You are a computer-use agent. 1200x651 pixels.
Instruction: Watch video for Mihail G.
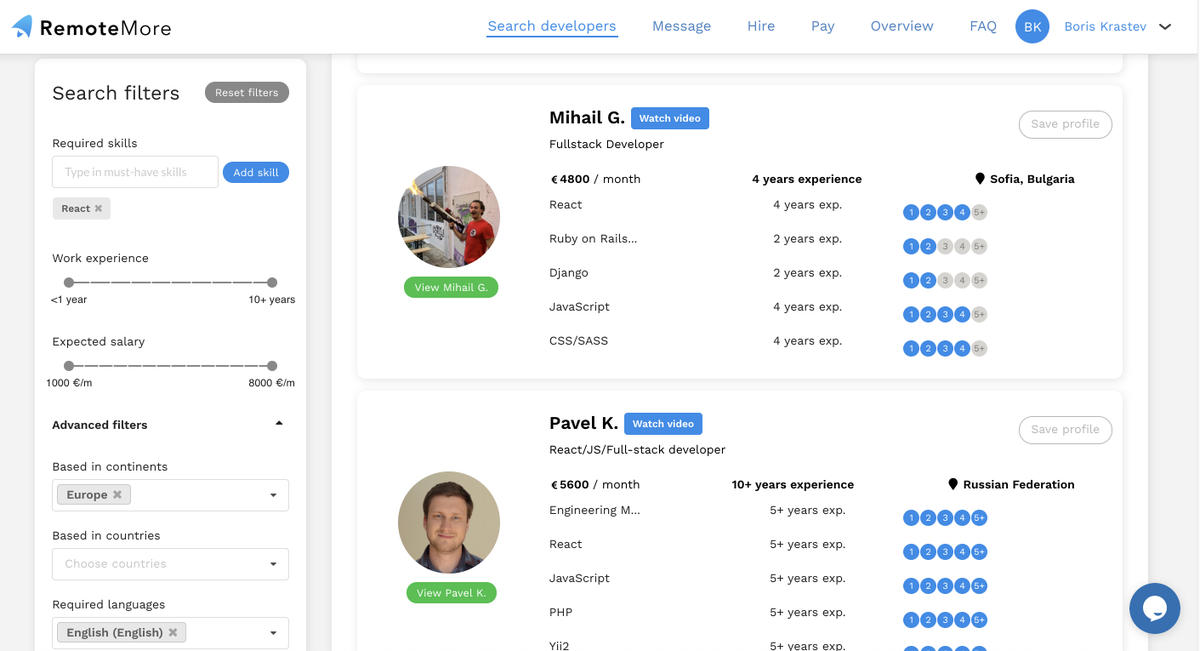tap(670, 118)
